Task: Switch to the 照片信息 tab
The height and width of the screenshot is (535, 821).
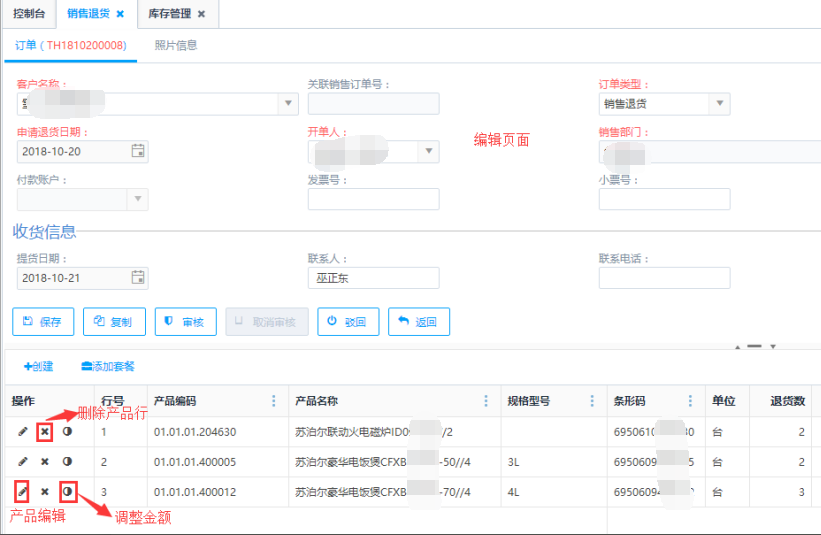Action: [x=176, y=45]
